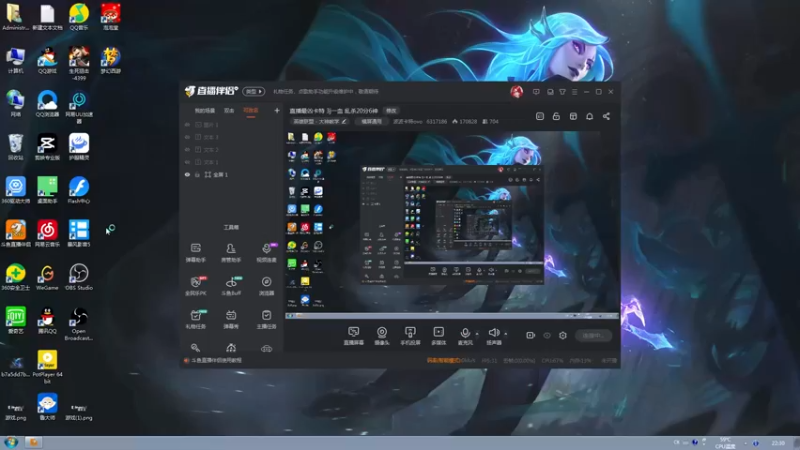Open the 浏览器 tool in the toolbox
800x450 pixels.
[x=266, y=286]
